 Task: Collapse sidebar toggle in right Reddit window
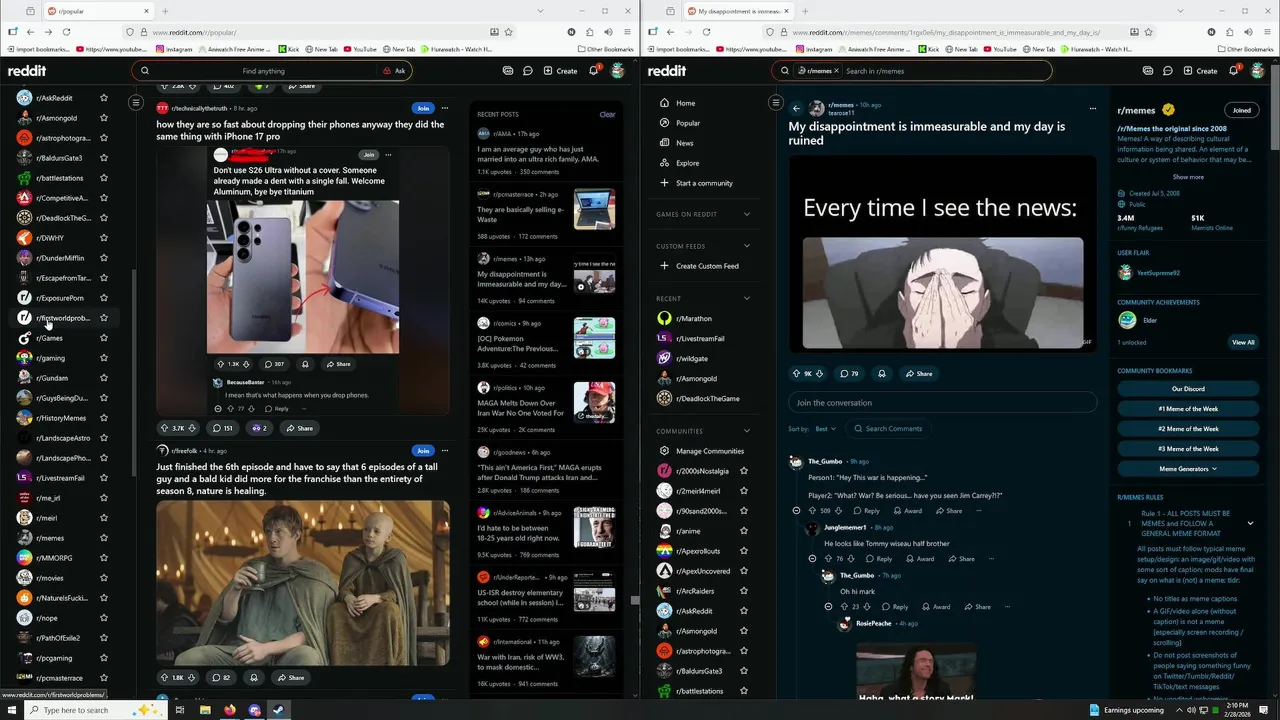pos(775,102)
